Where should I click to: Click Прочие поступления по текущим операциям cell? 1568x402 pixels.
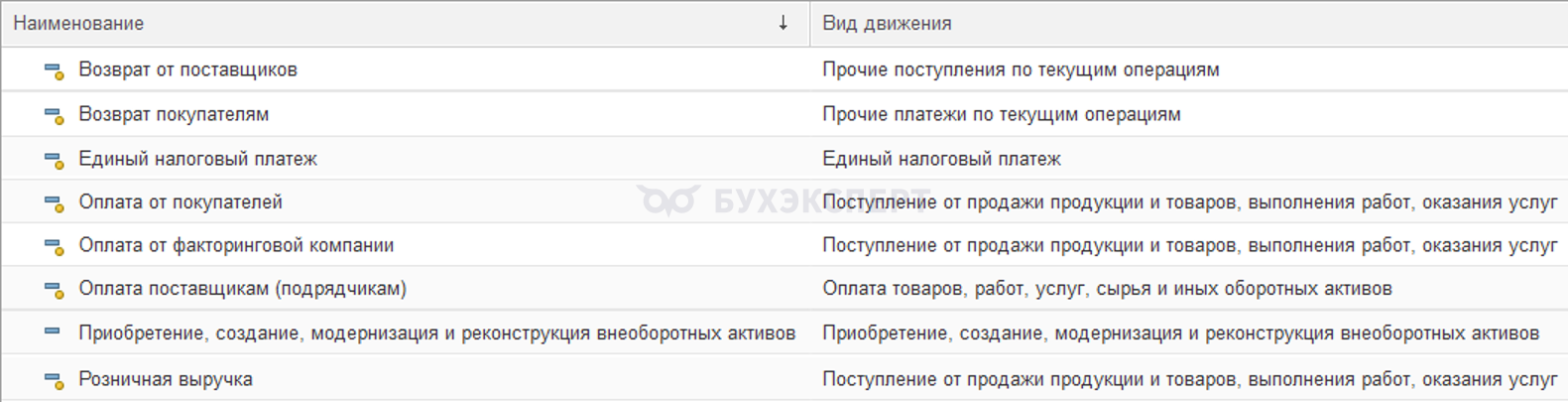click(x=1021, y=70)
